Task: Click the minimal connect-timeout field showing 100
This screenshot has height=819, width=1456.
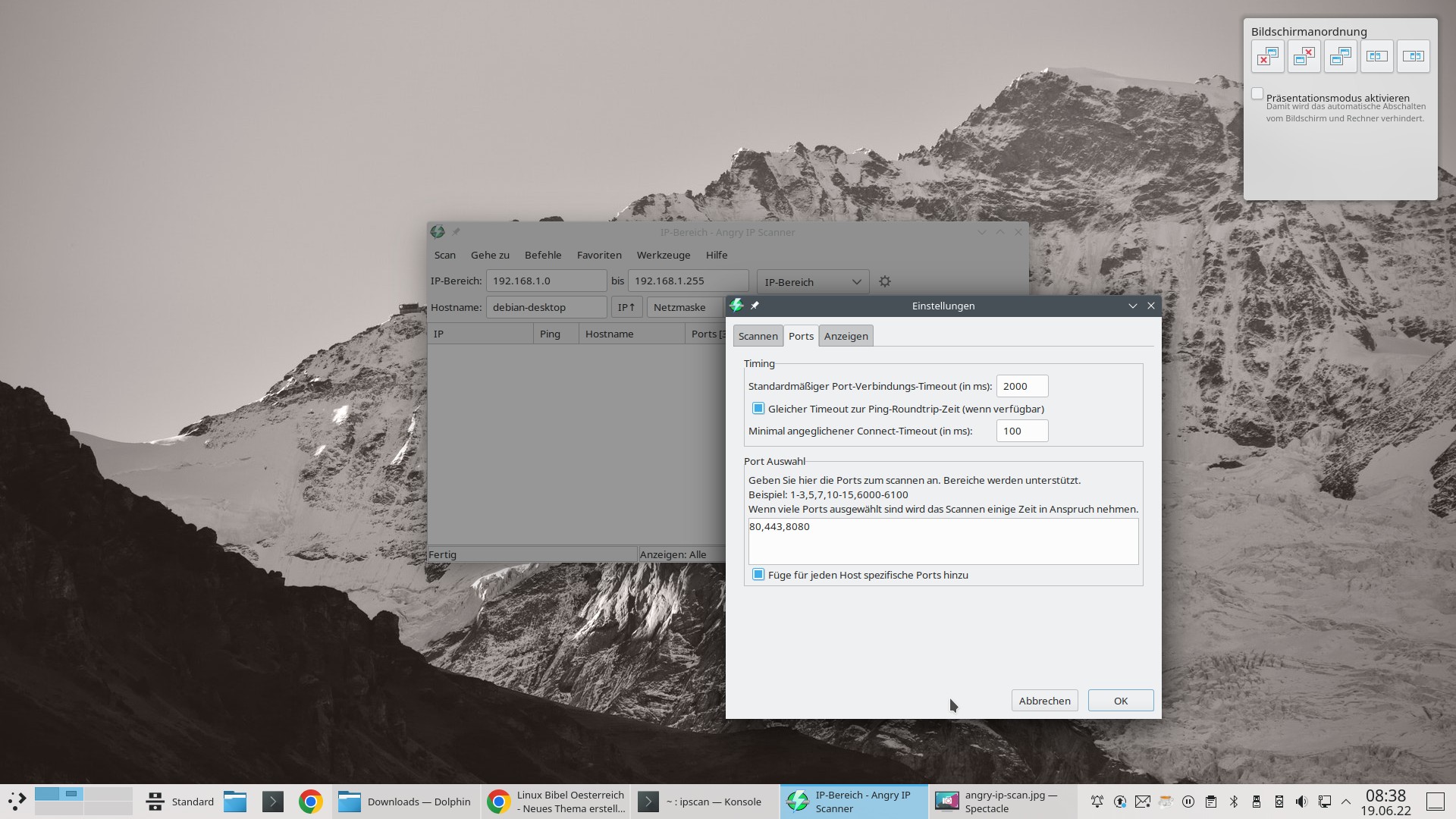Action: pos(1021,431)
